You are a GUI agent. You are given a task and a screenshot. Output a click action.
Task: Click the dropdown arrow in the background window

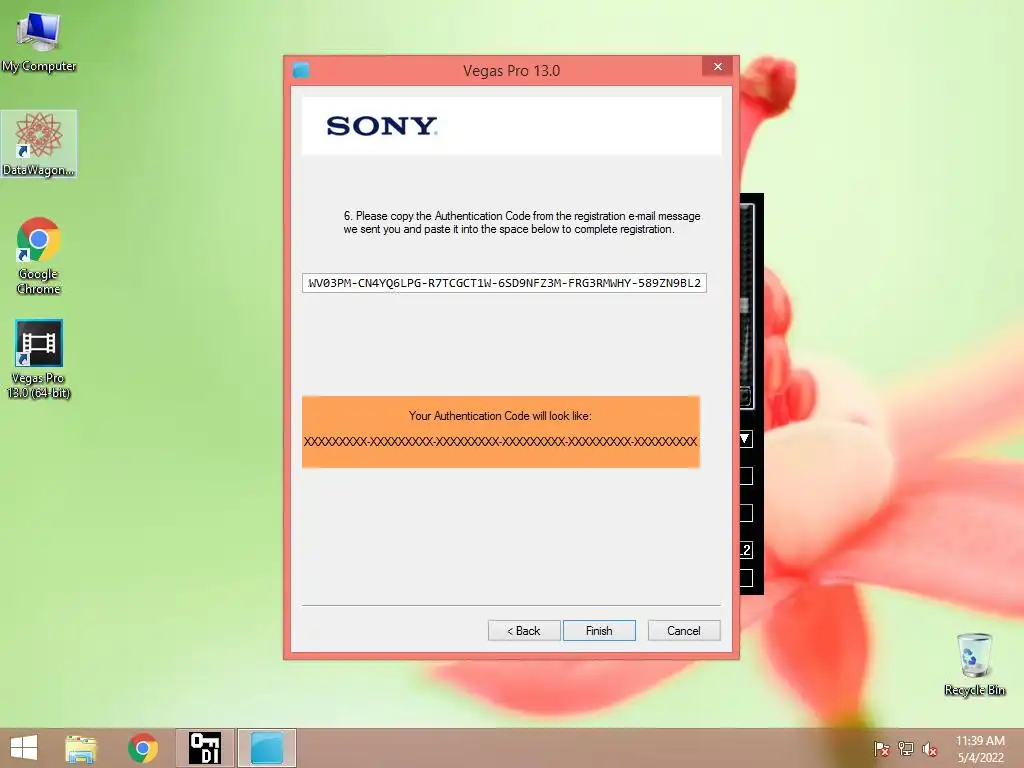[745, 439]
